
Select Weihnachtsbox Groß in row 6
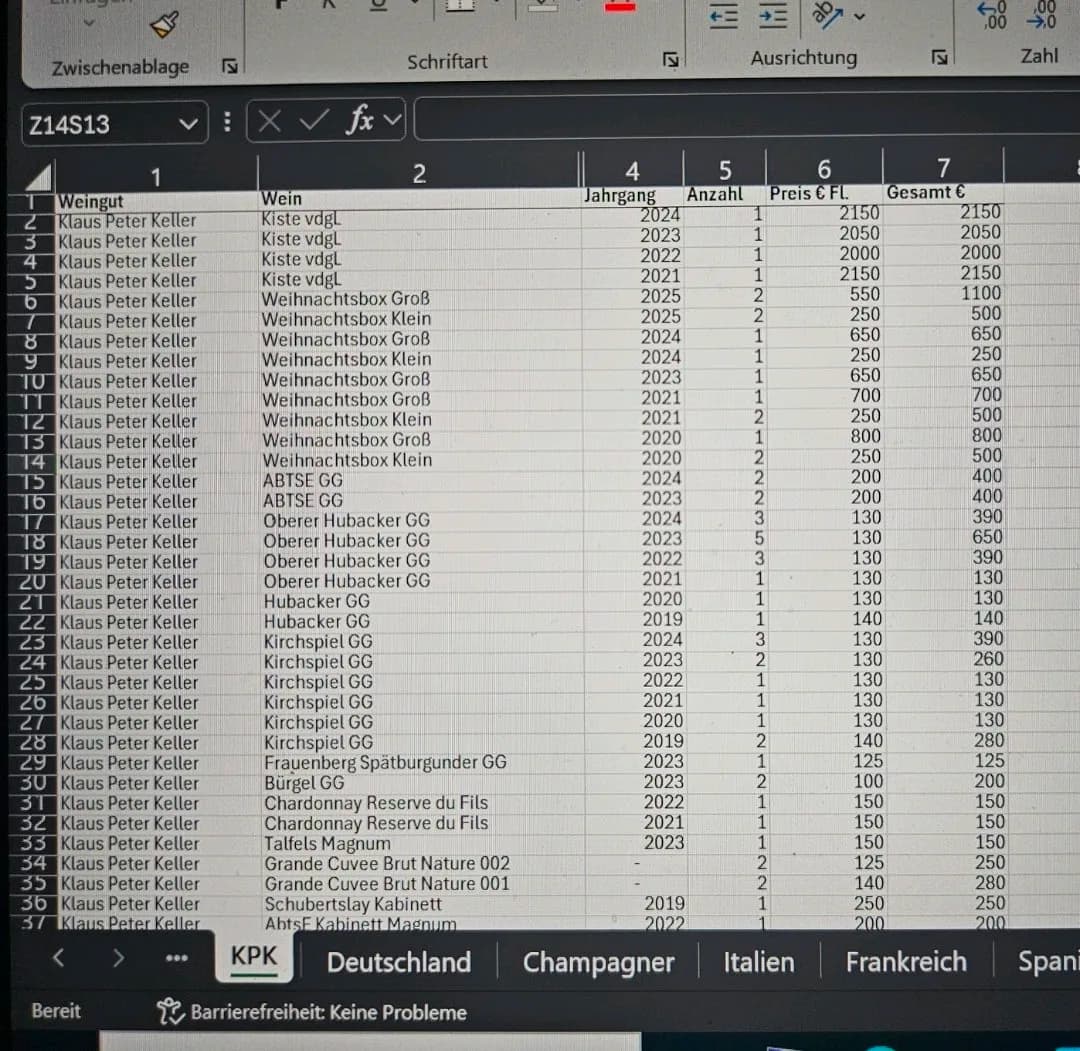[x=420, y=299]
